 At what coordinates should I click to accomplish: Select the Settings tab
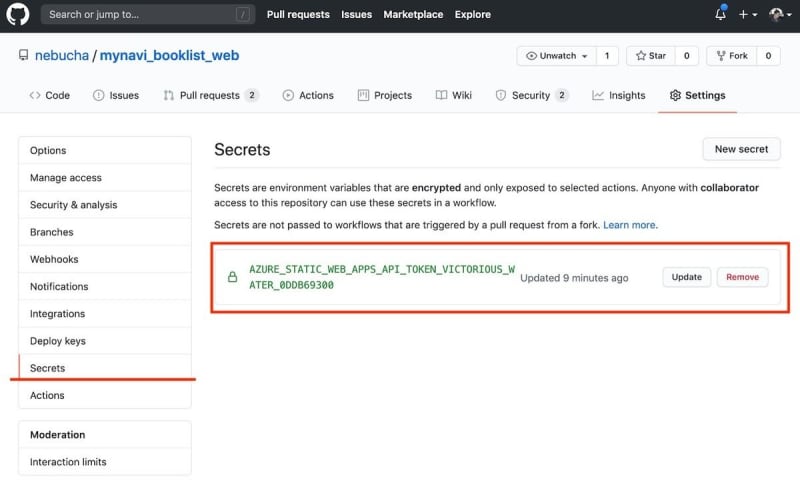pos(697,95)
